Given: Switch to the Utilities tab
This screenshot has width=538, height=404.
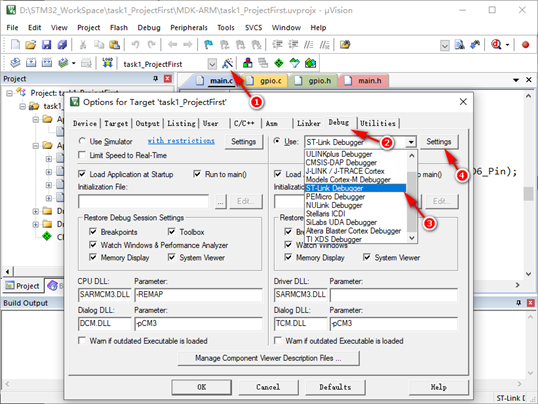Looking at the screenshot, I should pos(378,123).
